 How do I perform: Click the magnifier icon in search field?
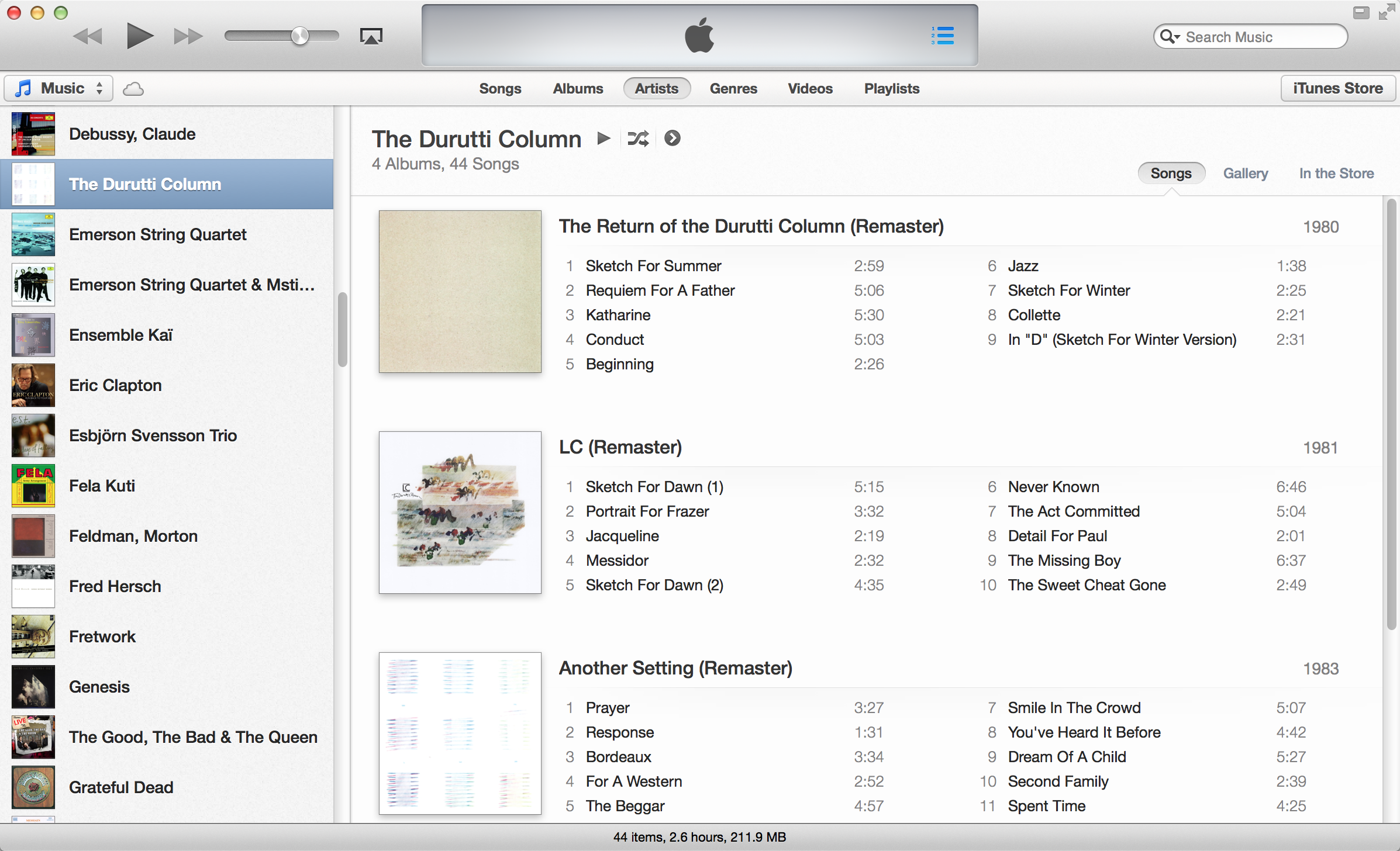coord(1170,37)
